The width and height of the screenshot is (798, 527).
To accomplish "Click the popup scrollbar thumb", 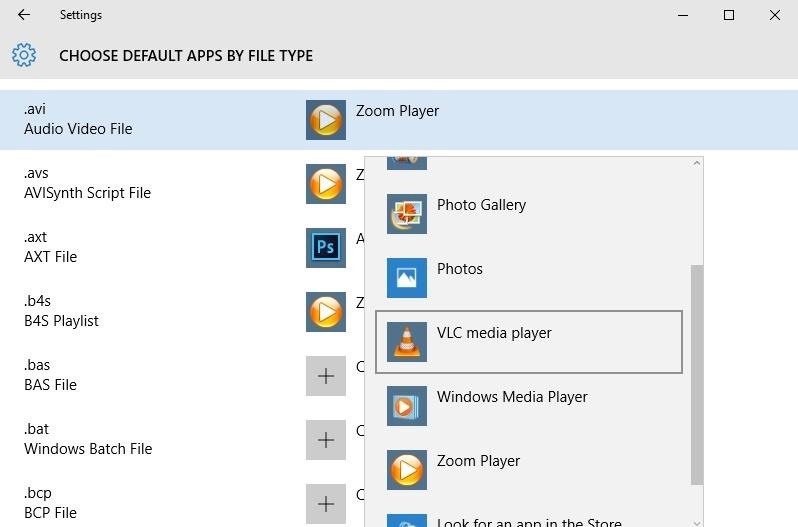I will point(697,375).
